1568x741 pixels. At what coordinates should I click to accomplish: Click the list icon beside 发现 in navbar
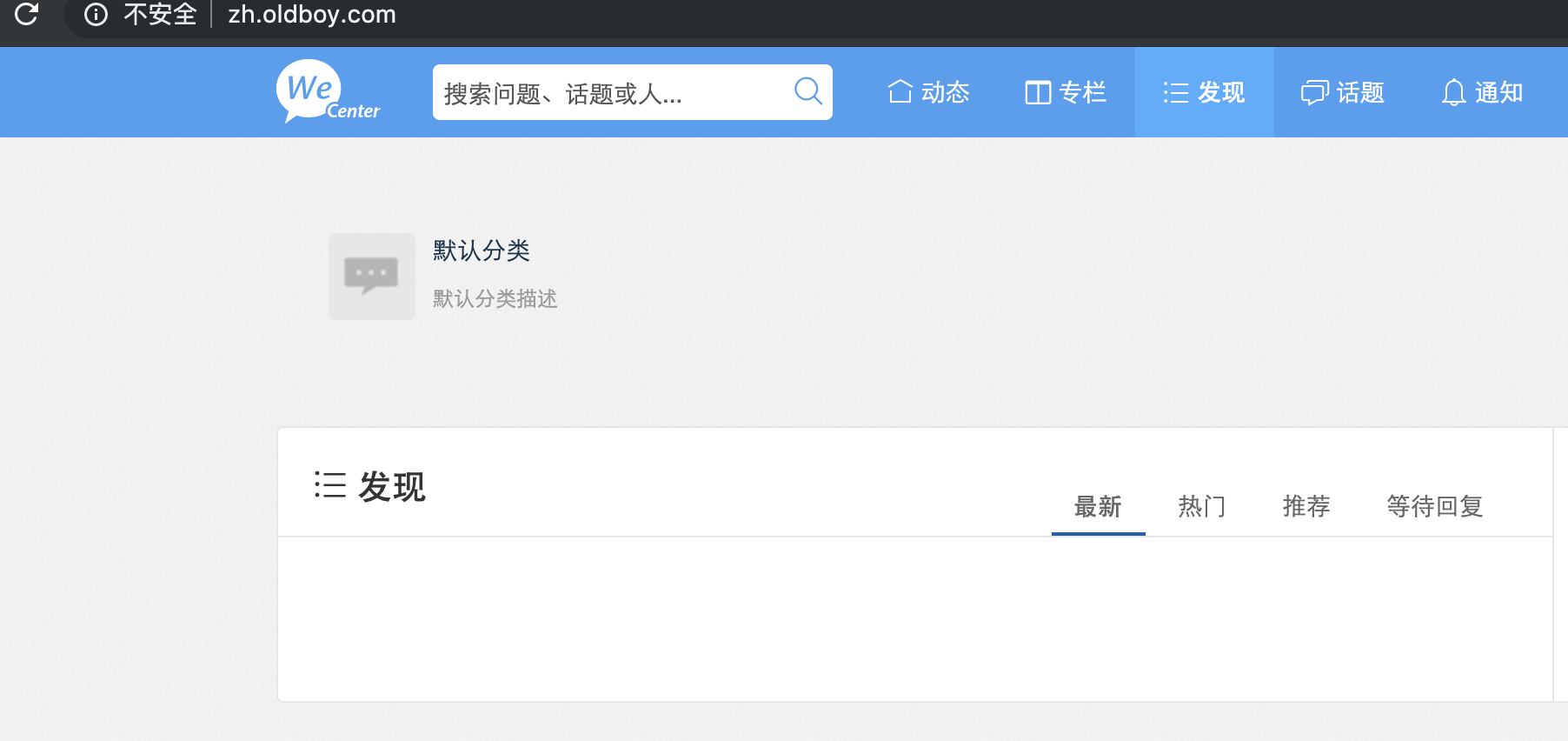point(1175,92)
